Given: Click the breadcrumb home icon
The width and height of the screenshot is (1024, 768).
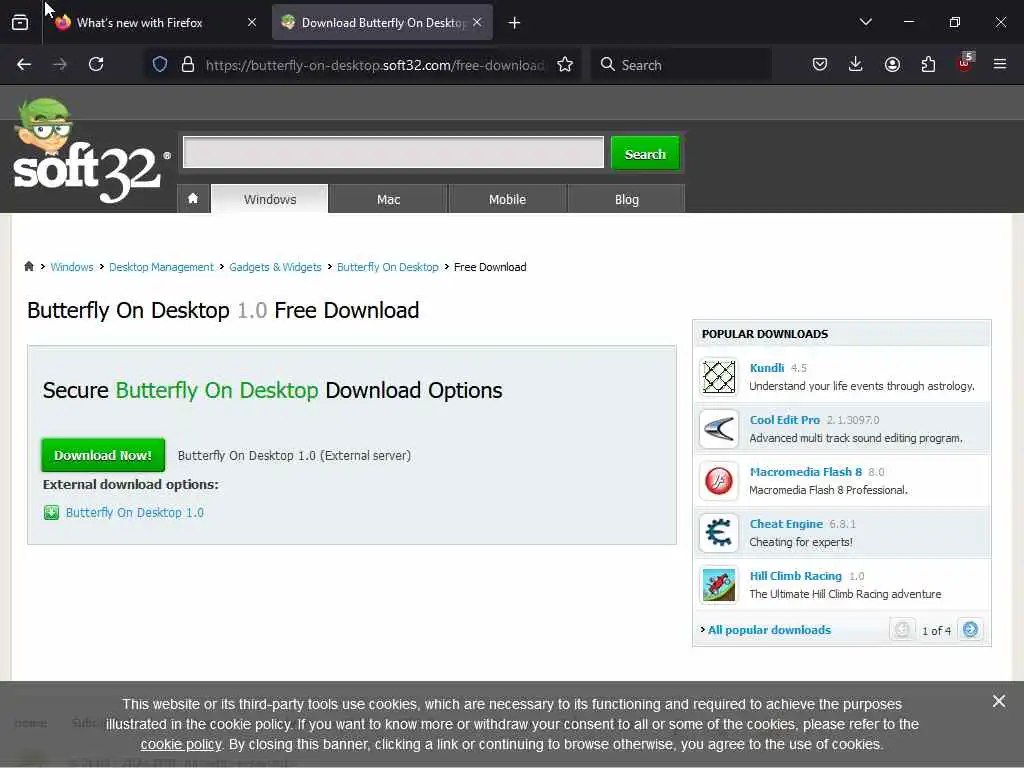Looking at the screenshot, I should (29, 266).
